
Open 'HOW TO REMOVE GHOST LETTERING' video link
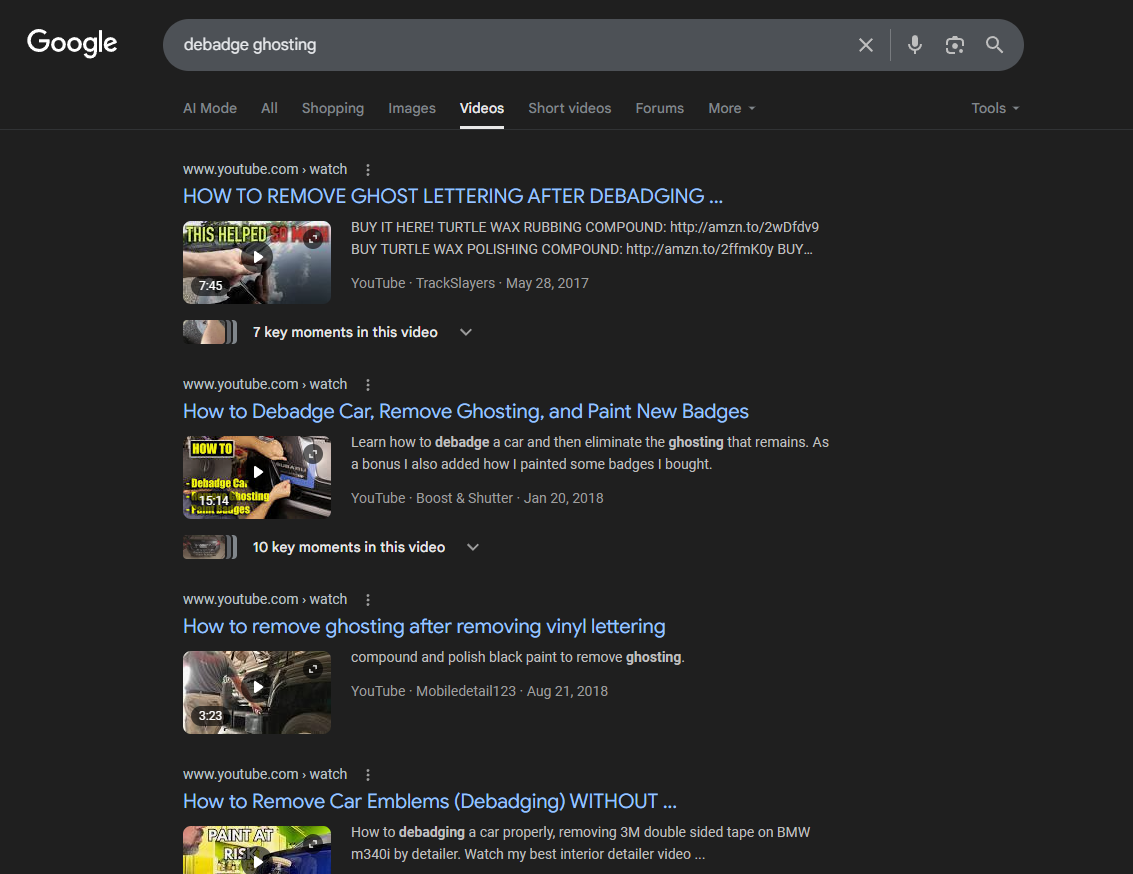(x=452, y=196)
